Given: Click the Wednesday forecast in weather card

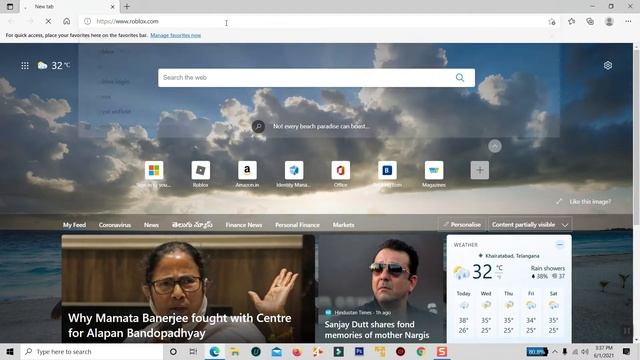Looking at the screenshot, I should [486, 312].
